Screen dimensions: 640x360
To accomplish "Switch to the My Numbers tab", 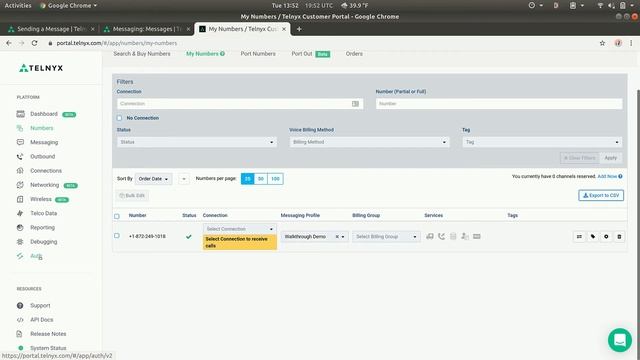I will 202,53.
